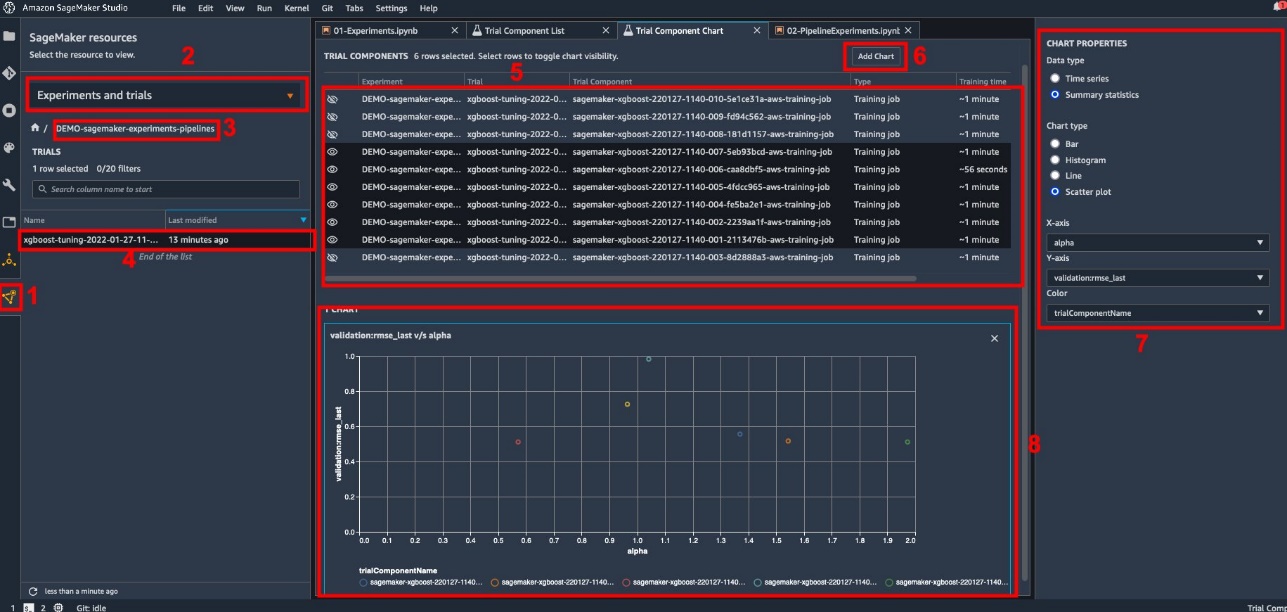Select Bar chart type
Viewport: 1287px width, 612px height.
(x=1055, y=143)
